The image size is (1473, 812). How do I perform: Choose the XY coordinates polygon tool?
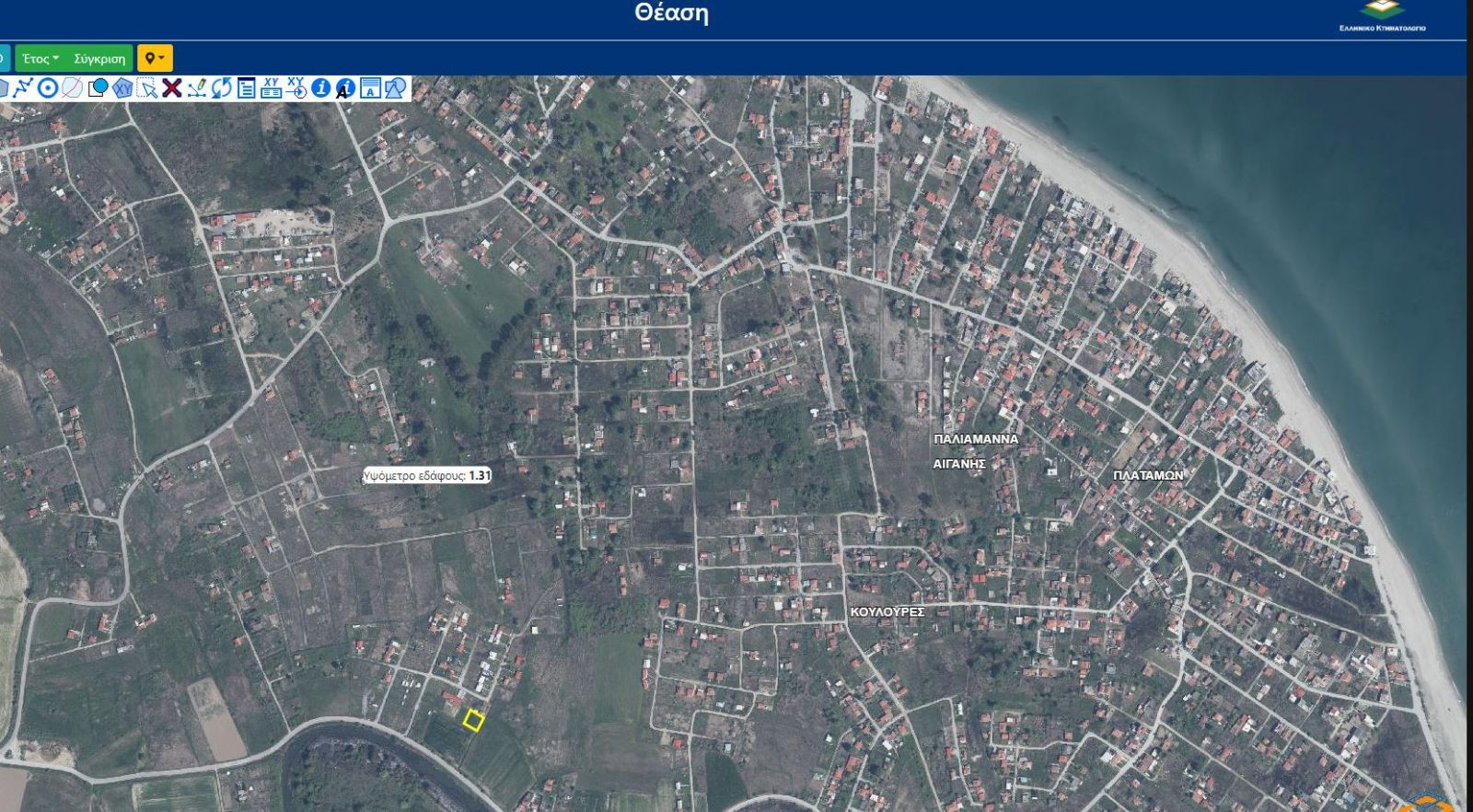pyautogui.click(x=122, y=88)
